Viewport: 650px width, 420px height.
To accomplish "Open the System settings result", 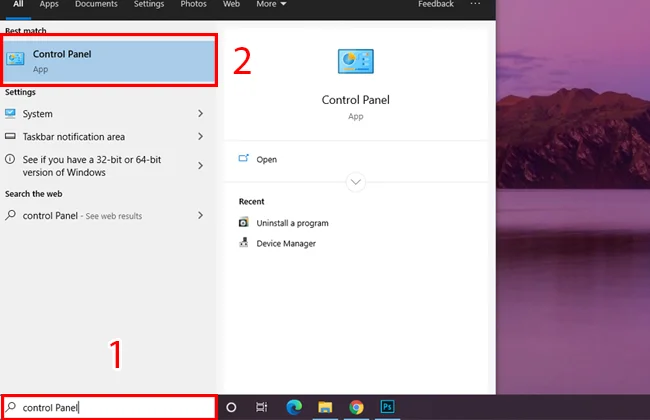I will pos(106,114).
